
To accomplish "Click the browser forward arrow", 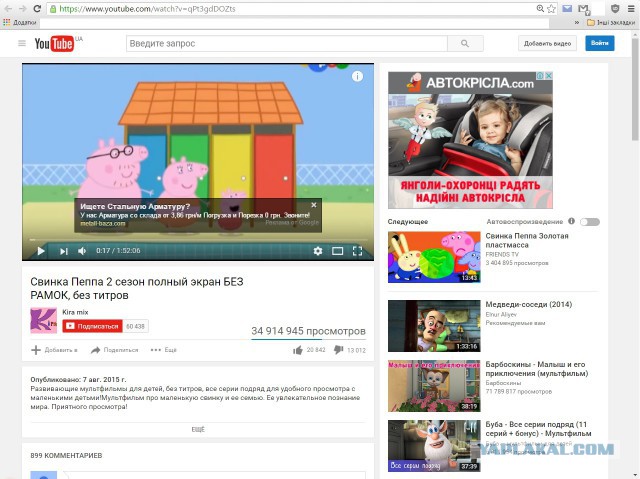I will click(x=23, y=9).
